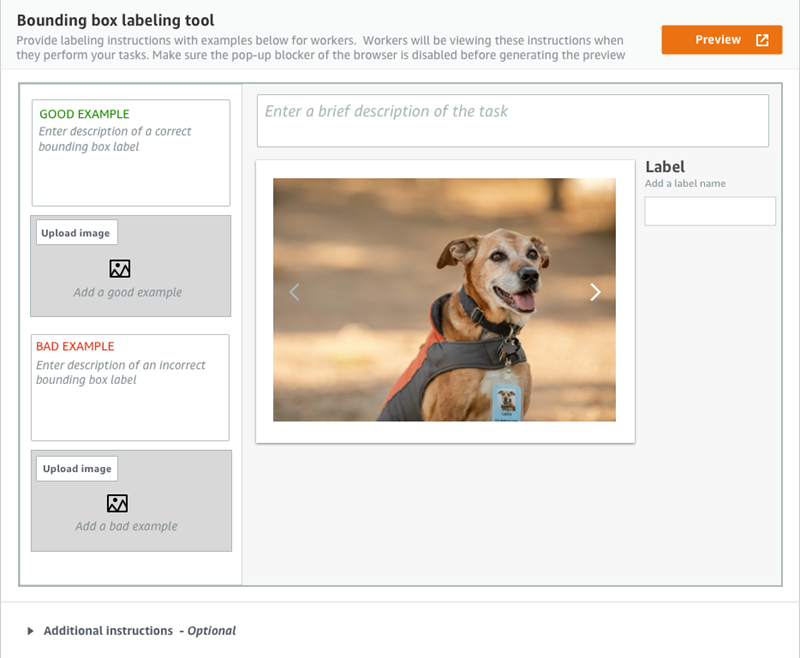
Task: Click the 'Label' section heading
Action: 665,167
